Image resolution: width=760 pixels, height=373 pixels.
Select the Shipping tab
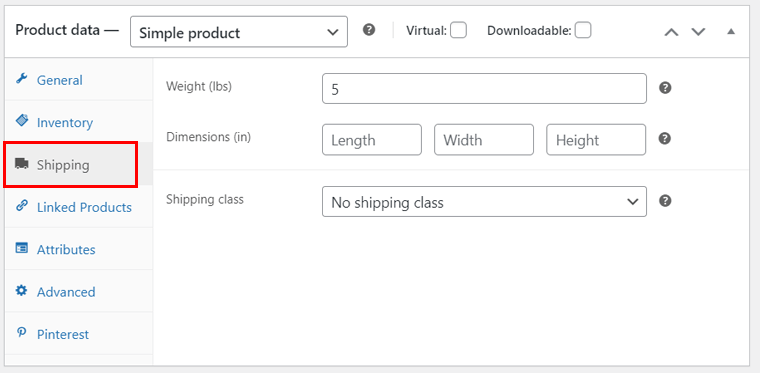pos(79,165)
